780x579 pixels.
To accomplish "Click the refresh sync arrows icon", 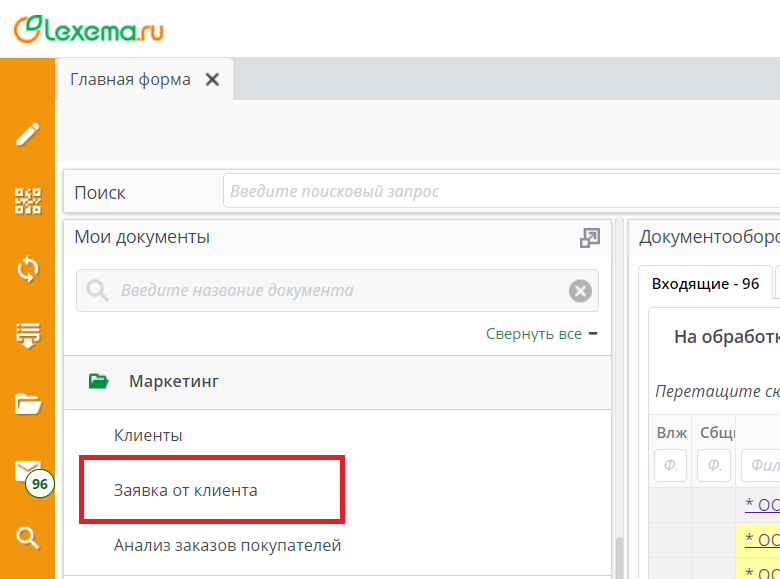I will click(28, 268).
